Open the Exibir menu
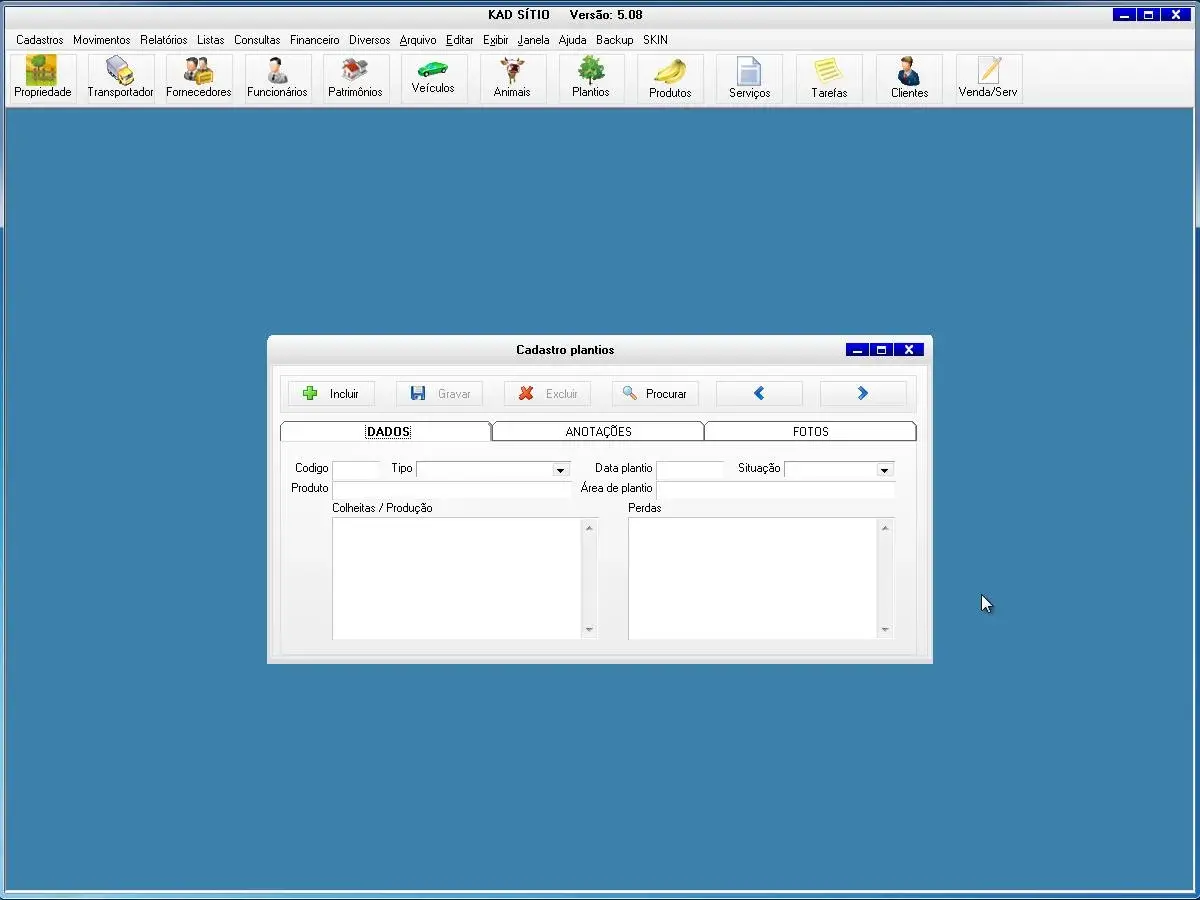Image resolution: width=1200 pixels, height=900 pixels. (x=496, y=40)
